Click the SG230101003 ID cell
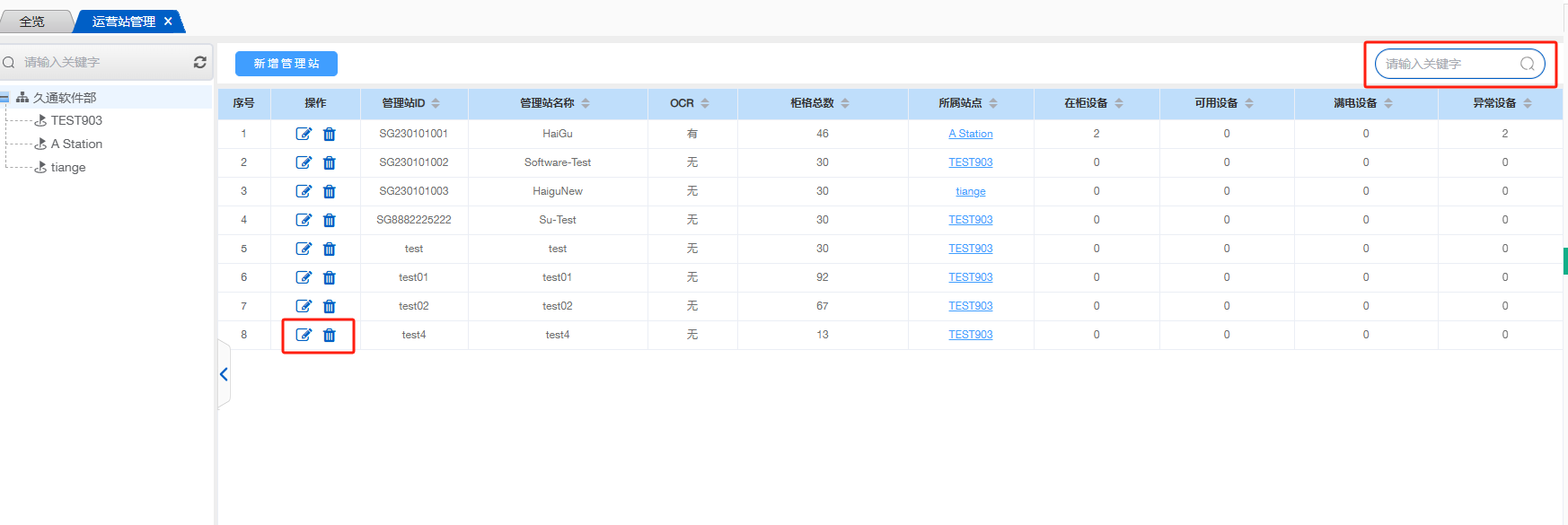 [414, 191]
